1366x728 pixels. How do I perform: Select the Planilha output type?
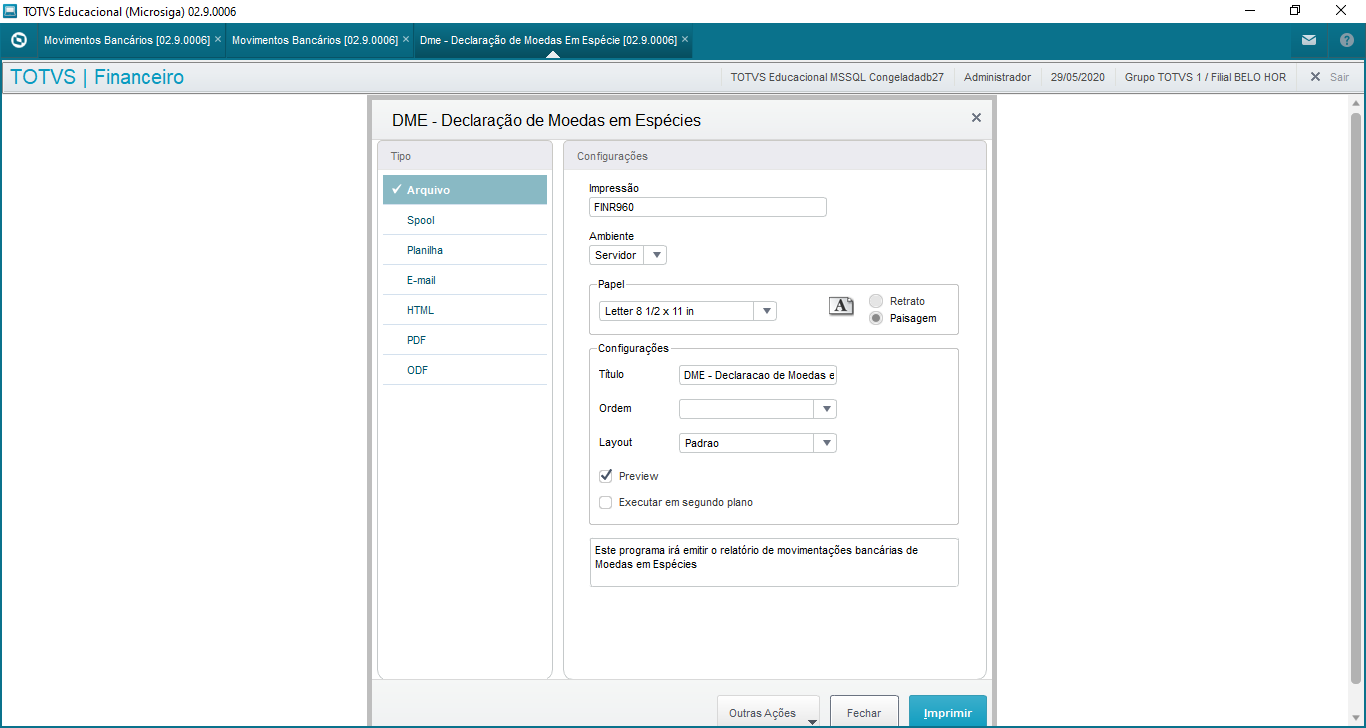pos(465,250)
